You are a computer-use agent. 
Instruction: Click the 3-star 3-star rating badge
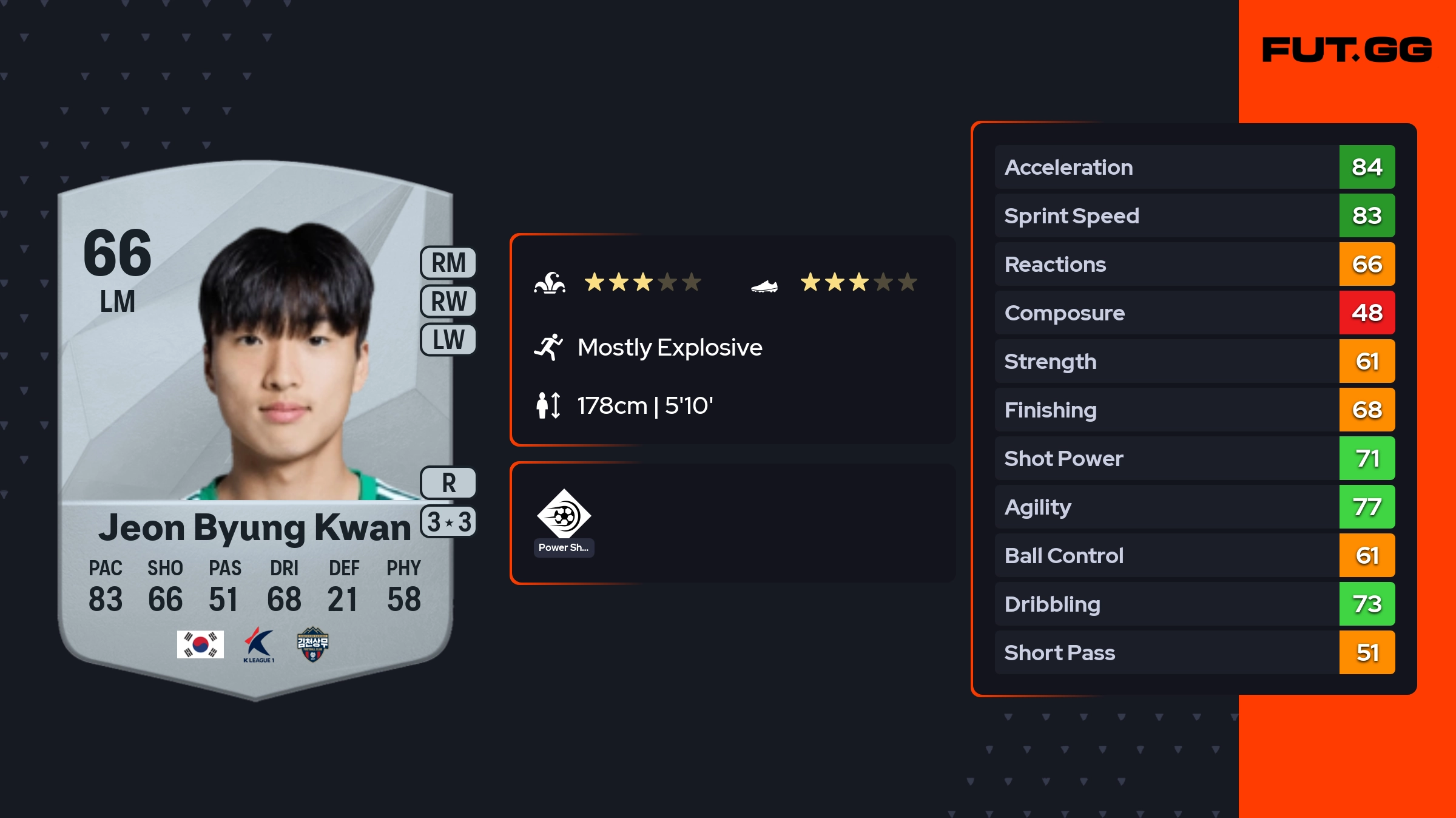448,522
